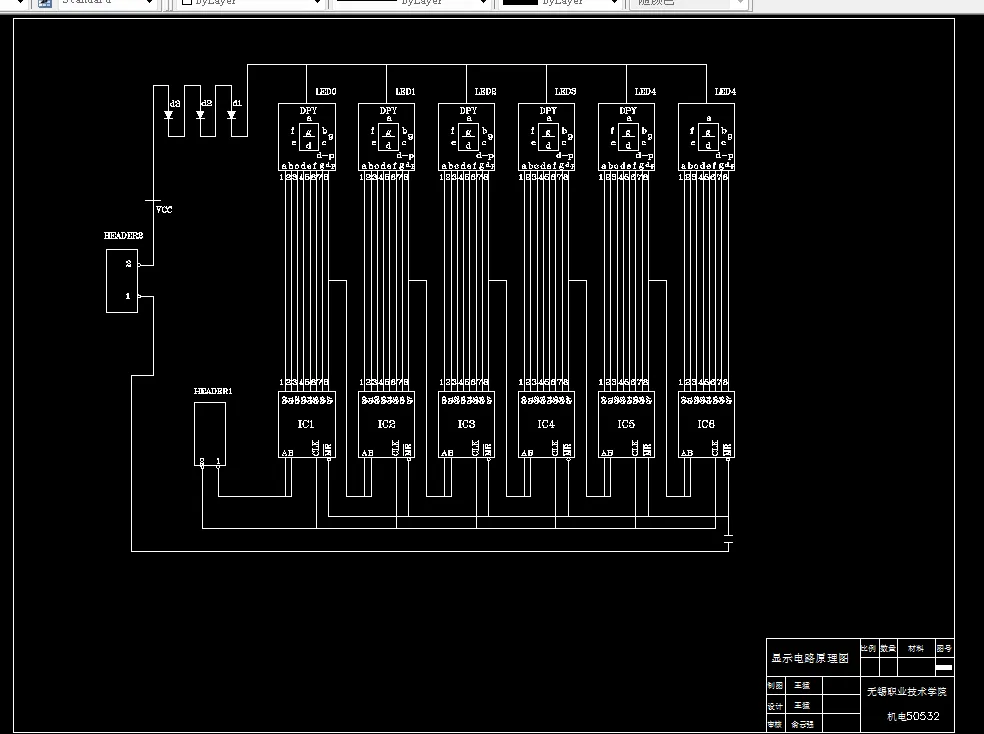Click the LED4 label above the display lacking DPY

725,92
